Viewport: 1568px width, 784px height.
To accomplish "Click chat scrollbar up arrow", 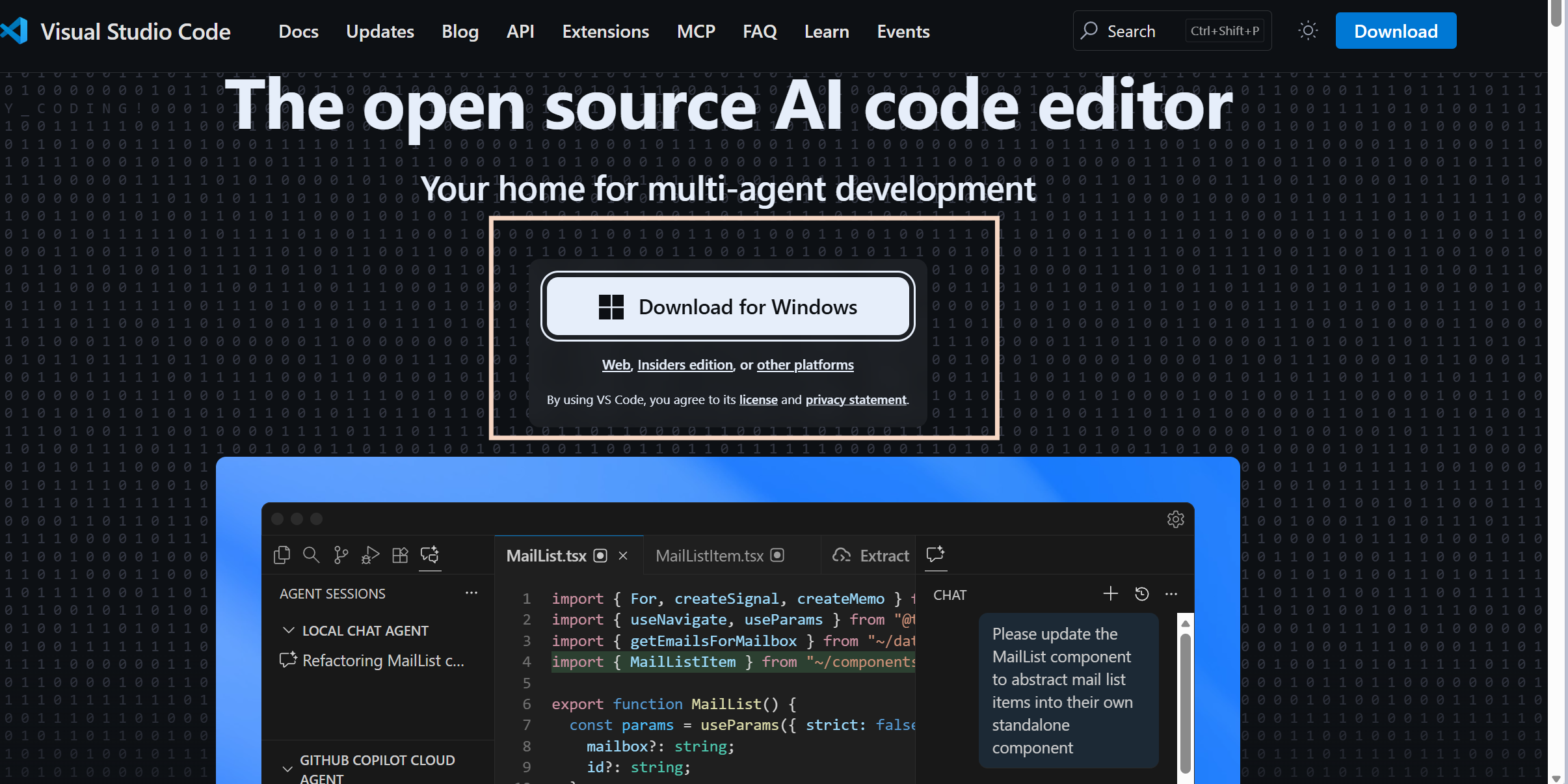I will (x=1185, y=623).
